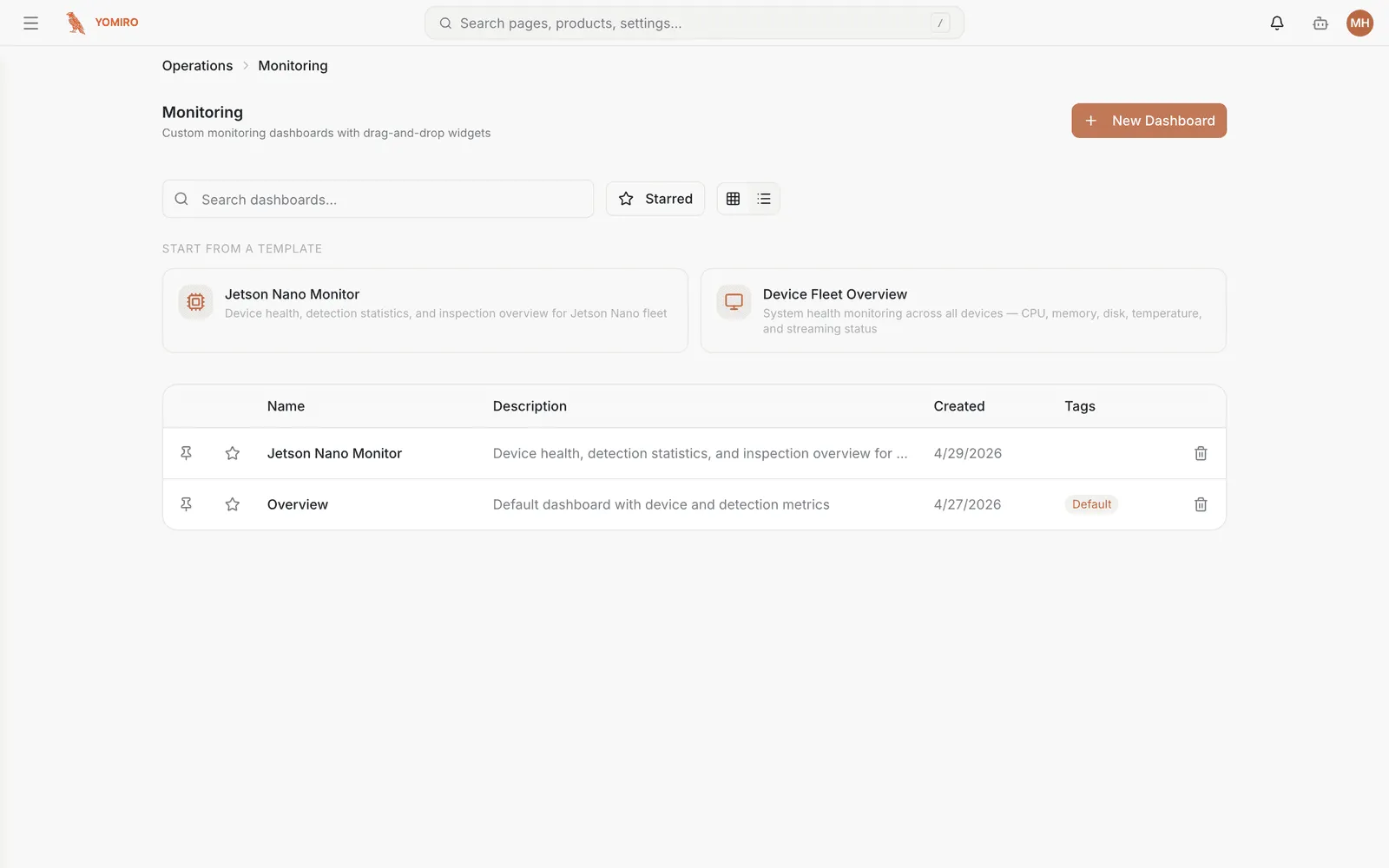Click the Overview description text
The image size is (1389, 868).
(x=662, y=504)
